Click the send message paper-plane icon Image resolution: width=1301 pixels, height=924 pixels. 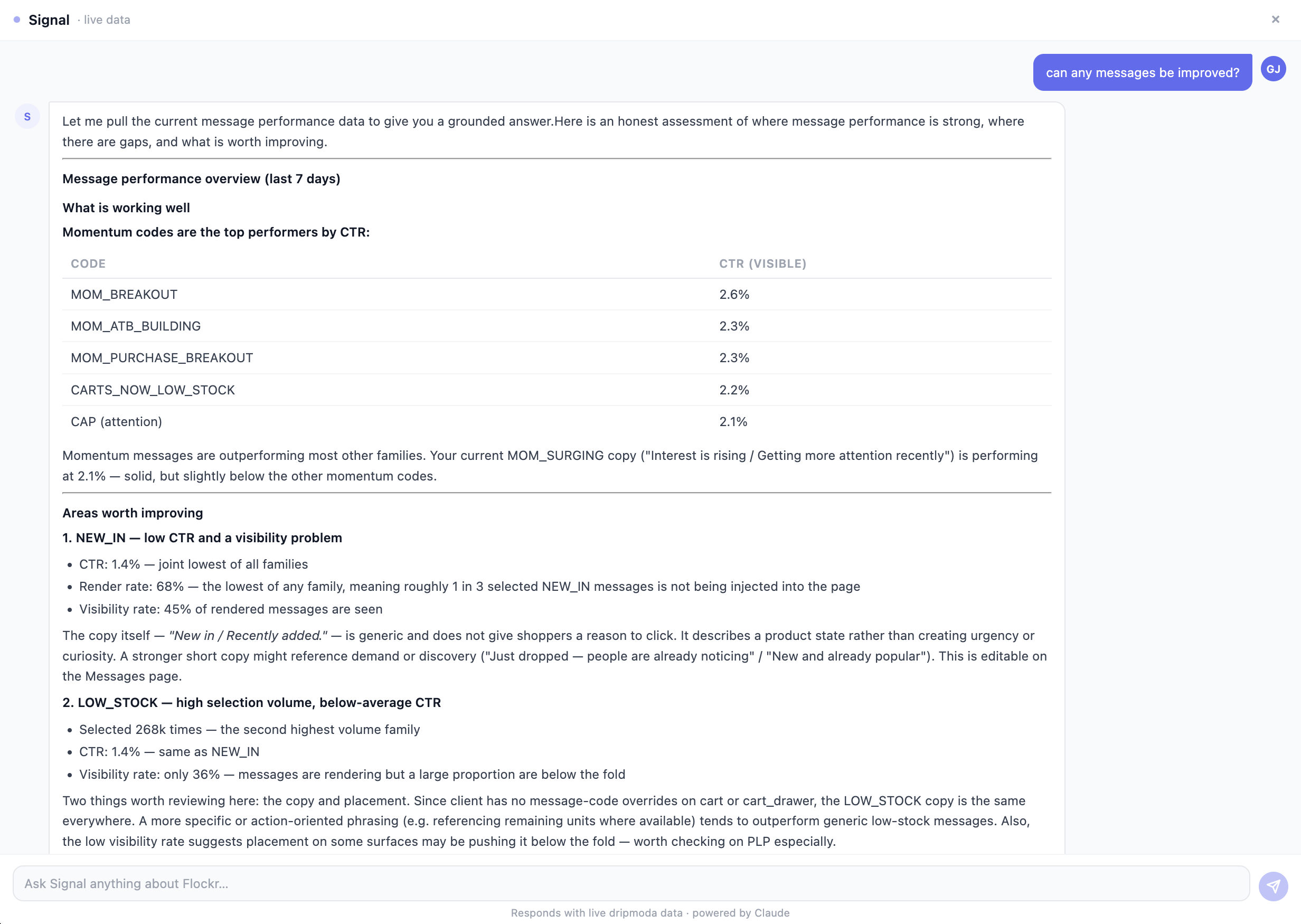1274,885
